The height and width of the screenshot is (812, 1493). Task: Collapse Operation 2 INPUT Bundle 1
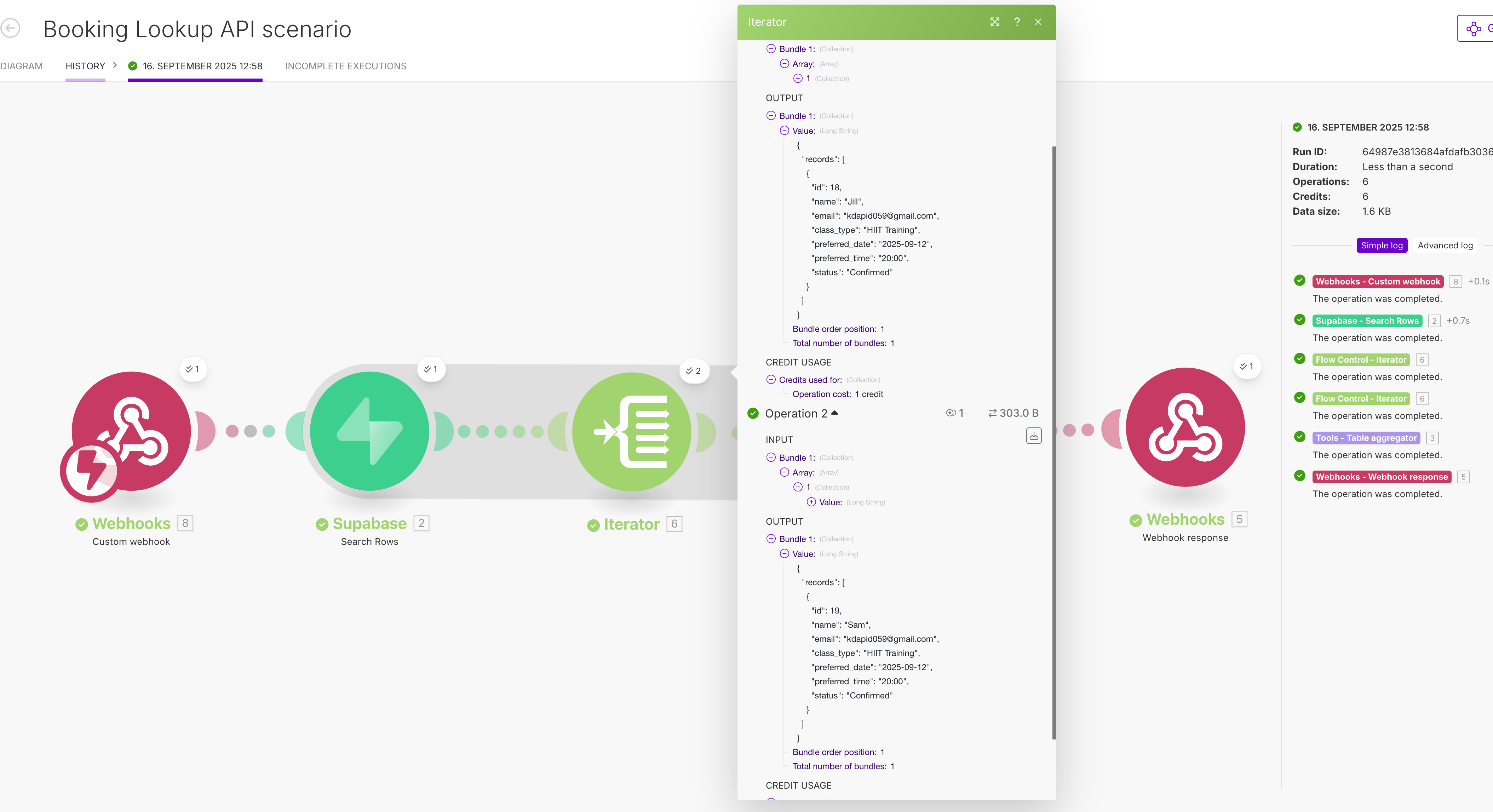771,458
